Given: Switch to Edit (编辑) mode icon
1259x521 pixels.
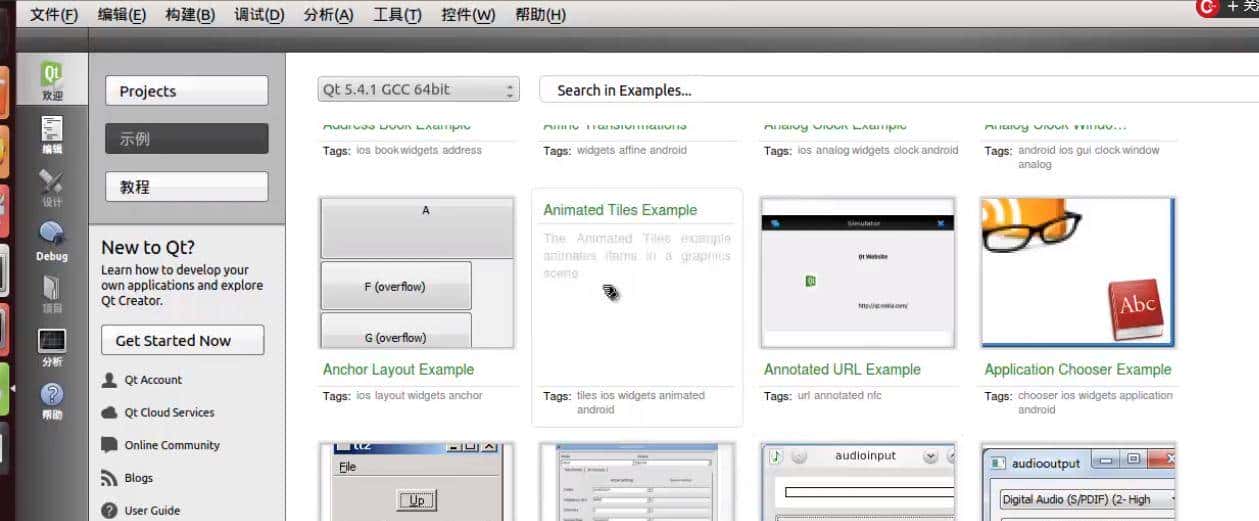Looking at the screenshot, I should tap(52, 134).
